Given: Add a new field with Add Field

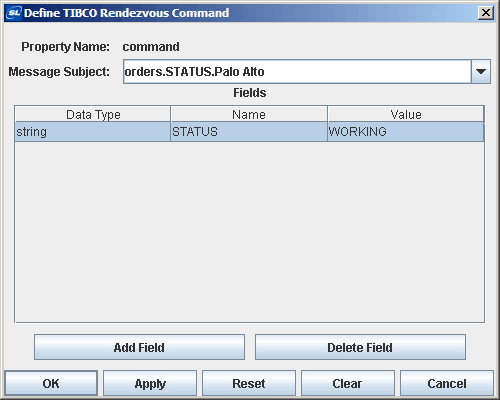Looking at the screenshot, I should pyautogui.click(x=139, y=347).
